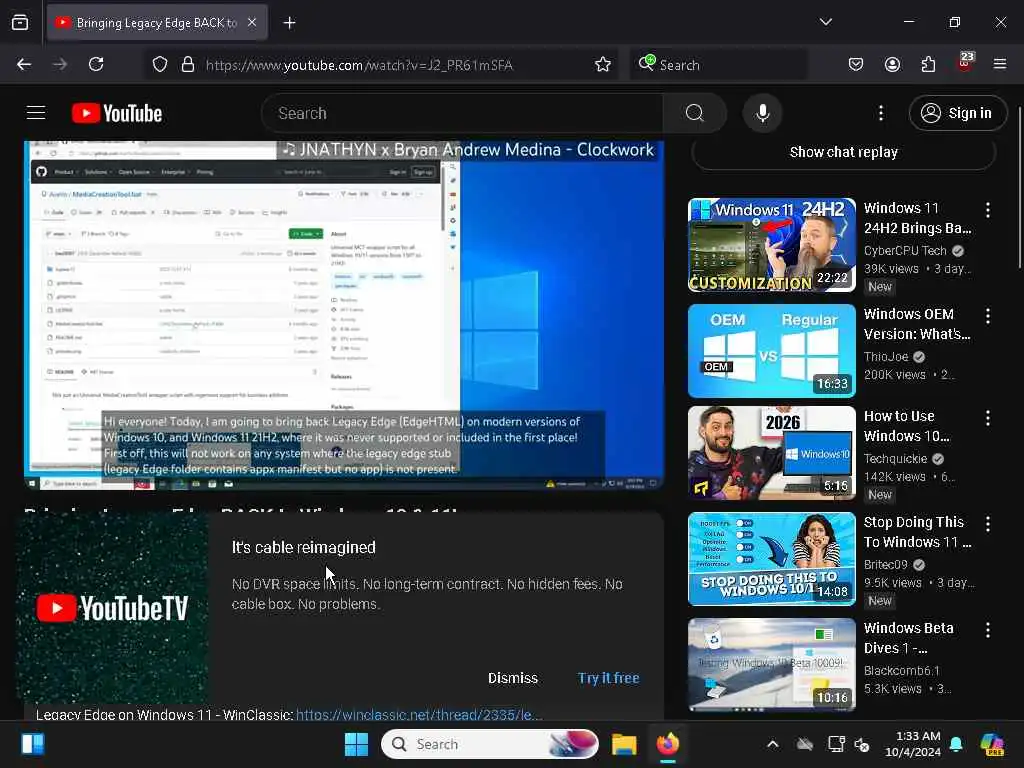Open Stop Doing This To Windows thumbnail
This screenshot has width=1024, height=768.
pos(772,559)
